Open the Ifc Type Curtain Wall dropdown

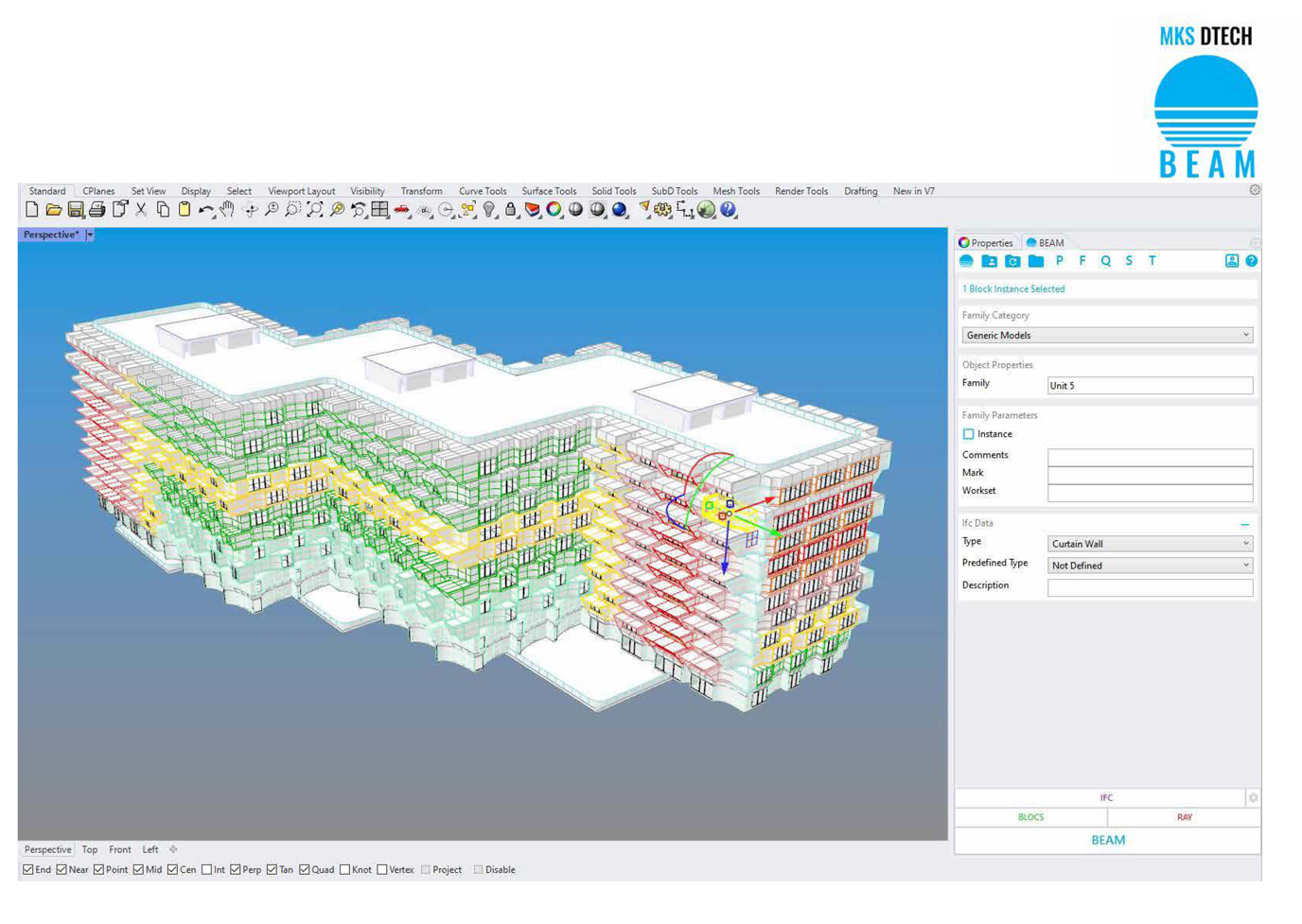(1150, 544)
